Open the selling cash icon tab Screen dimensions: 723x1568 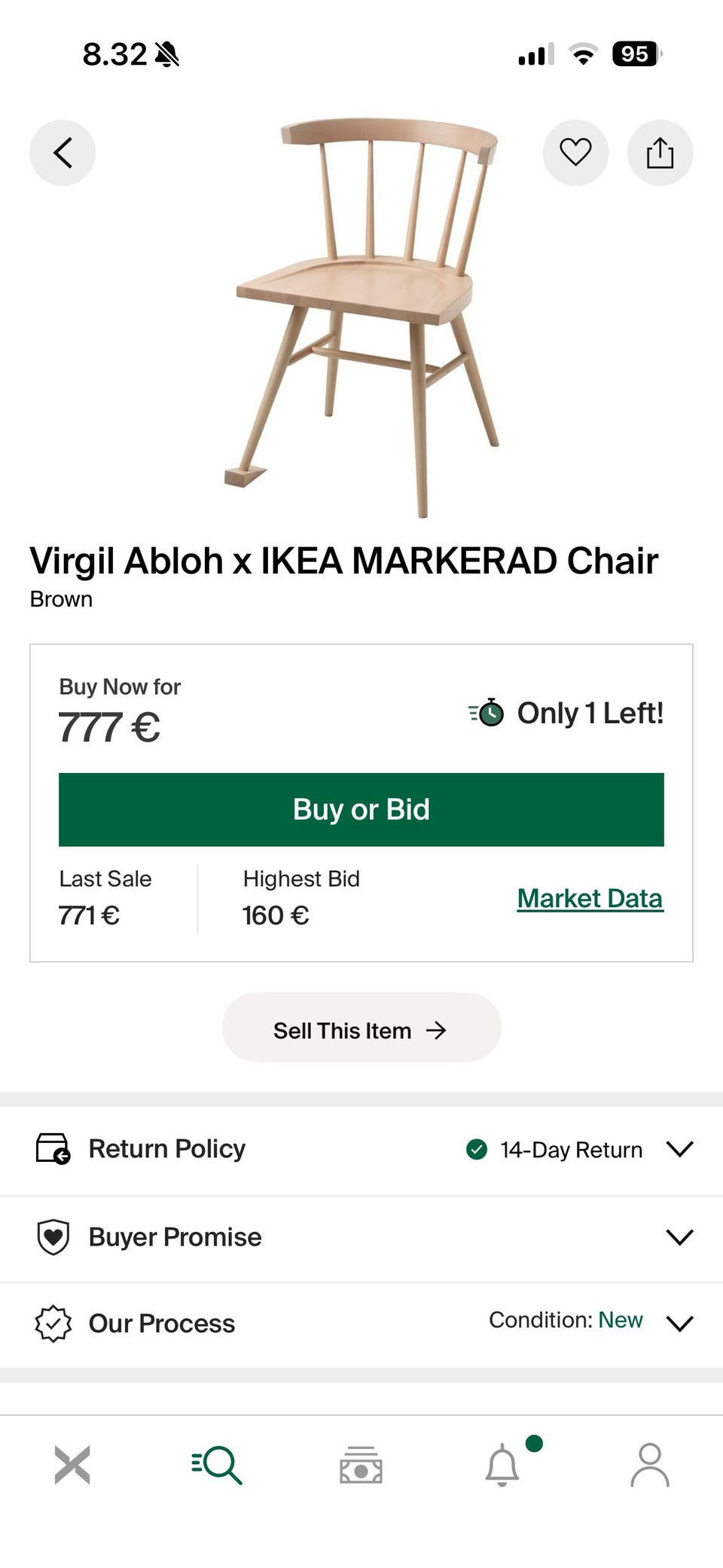click(x=361, y=1465)
